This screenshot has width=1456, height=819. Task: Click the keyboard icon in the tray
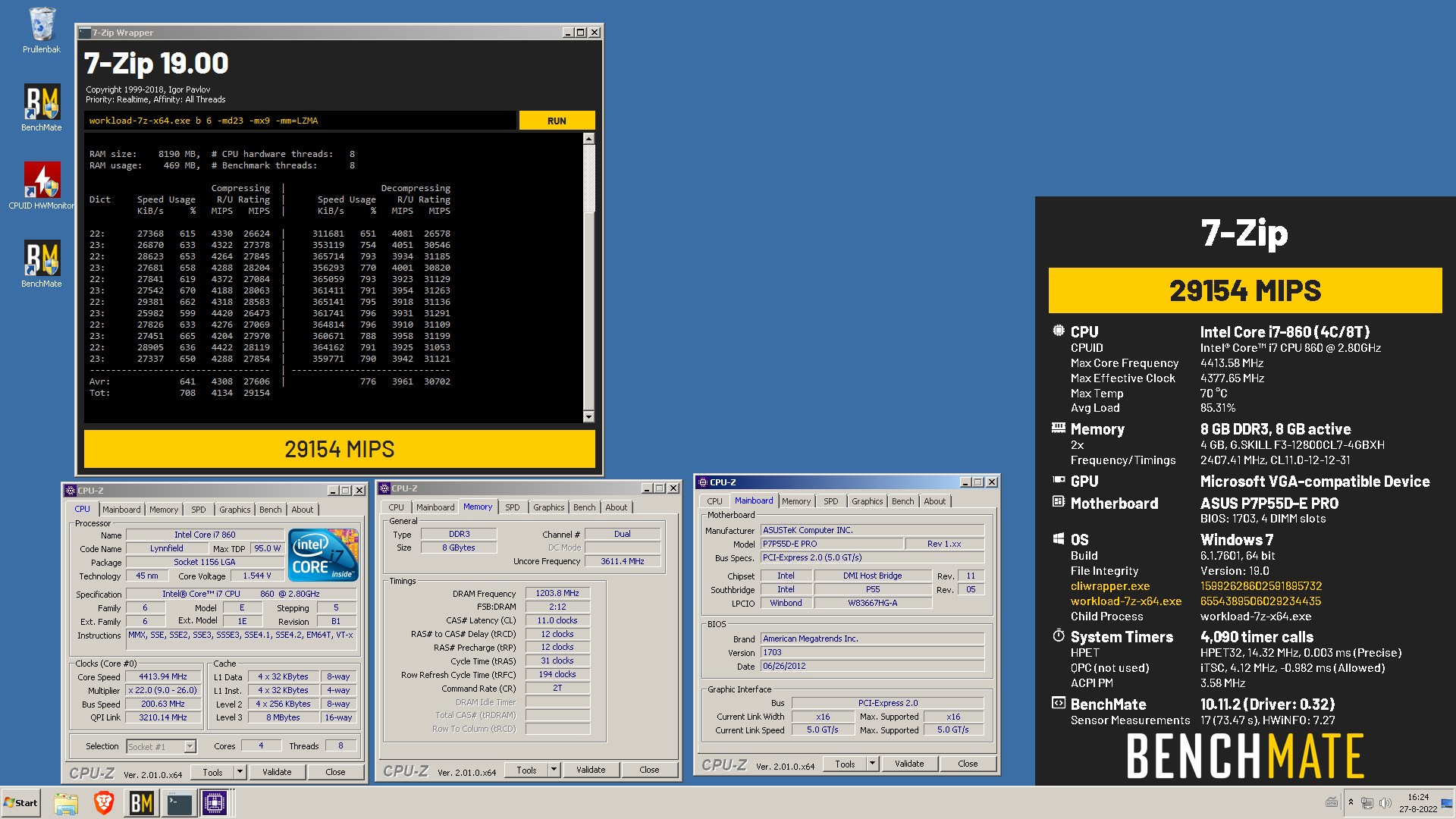click(x=1331, y=802)
